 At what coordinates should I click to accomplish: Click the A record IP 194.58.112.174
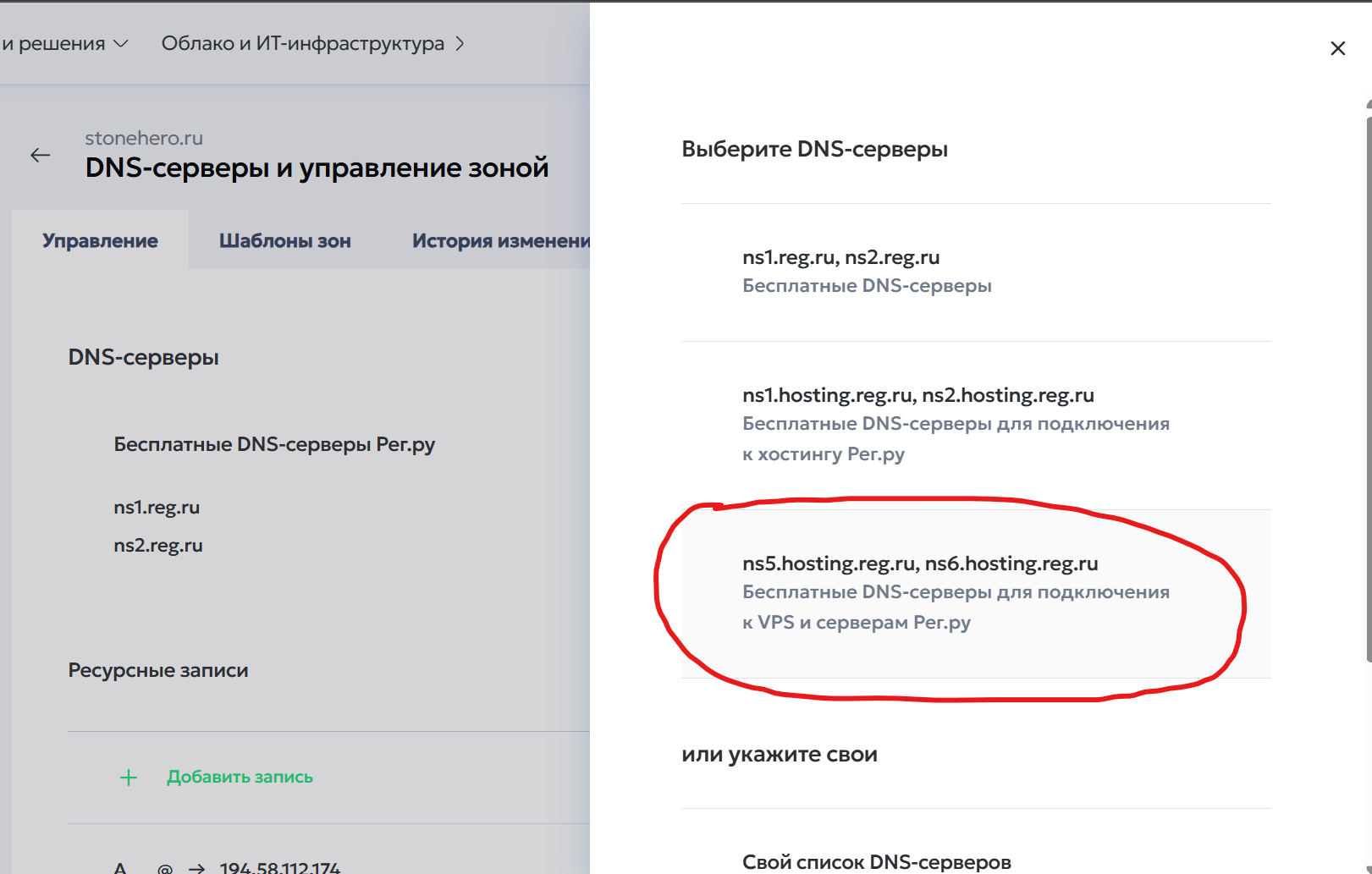pos(280,867)
